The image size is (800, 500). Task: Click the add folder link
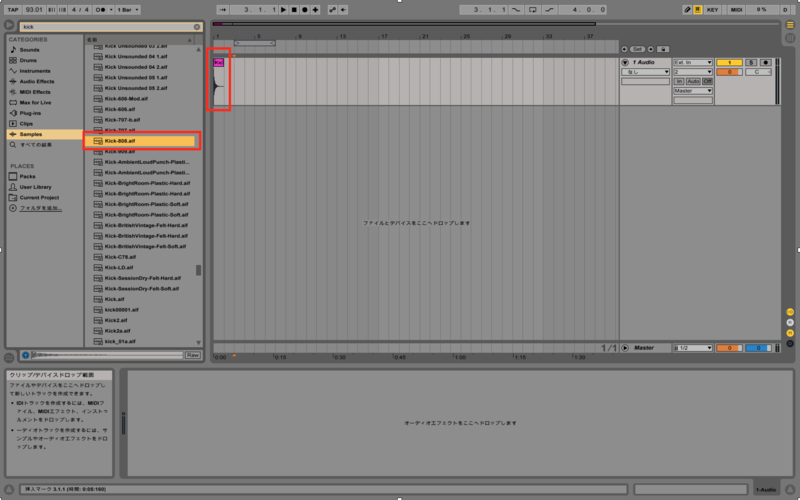[41, 208]
